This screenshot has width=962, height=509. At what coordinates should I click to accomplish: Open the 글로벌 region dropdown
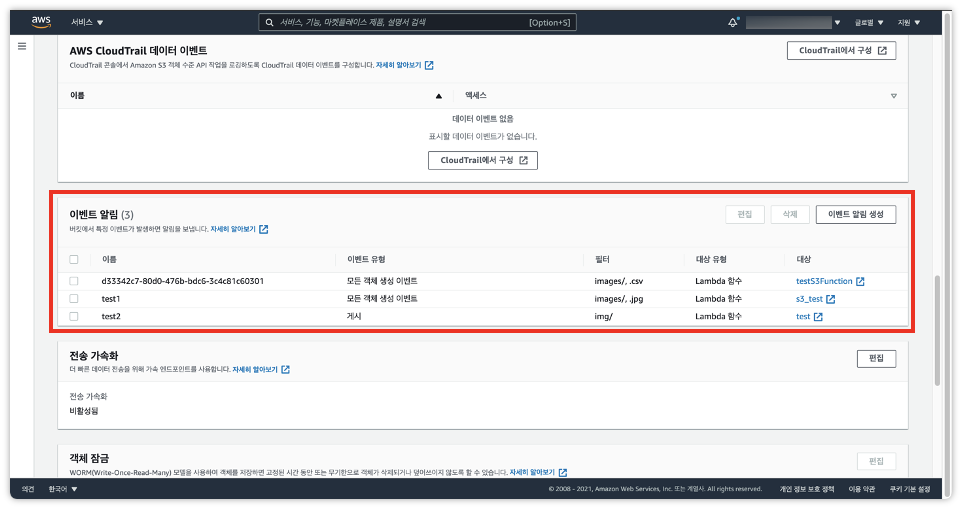pyautogui.click(x=869, y=23)
